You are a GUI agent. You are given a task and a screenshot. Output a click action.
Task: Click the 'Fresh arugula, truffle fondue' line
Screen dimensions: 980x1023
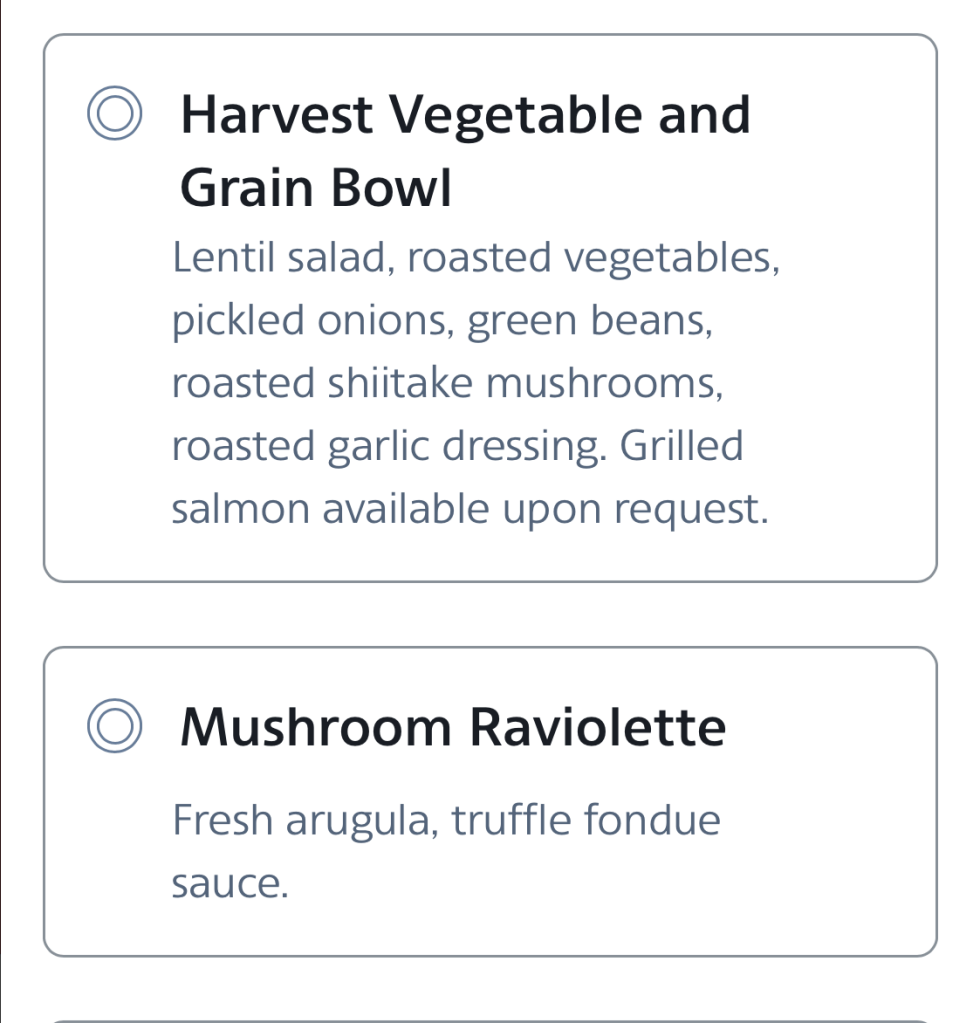coord(446,821)
